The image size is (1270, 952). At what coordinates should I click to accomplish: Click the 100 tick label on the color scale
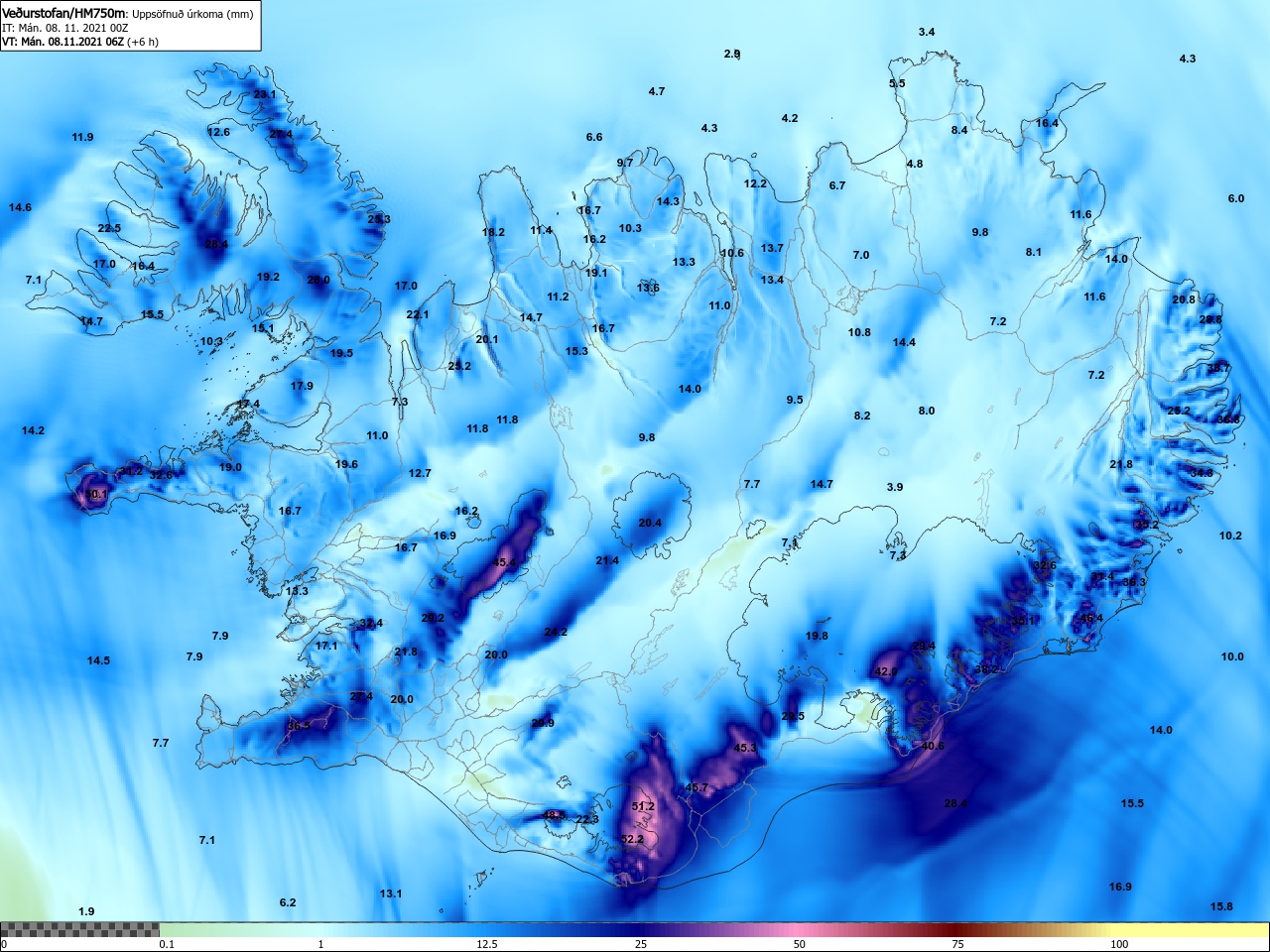point(1119,944)
